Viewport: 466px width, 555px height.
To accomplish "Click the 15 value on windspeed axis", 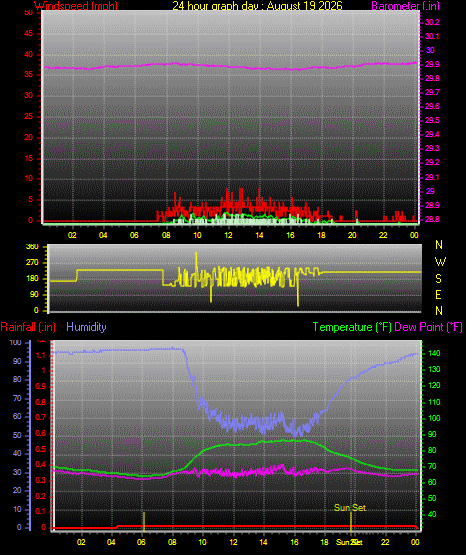I will [28, 158].
